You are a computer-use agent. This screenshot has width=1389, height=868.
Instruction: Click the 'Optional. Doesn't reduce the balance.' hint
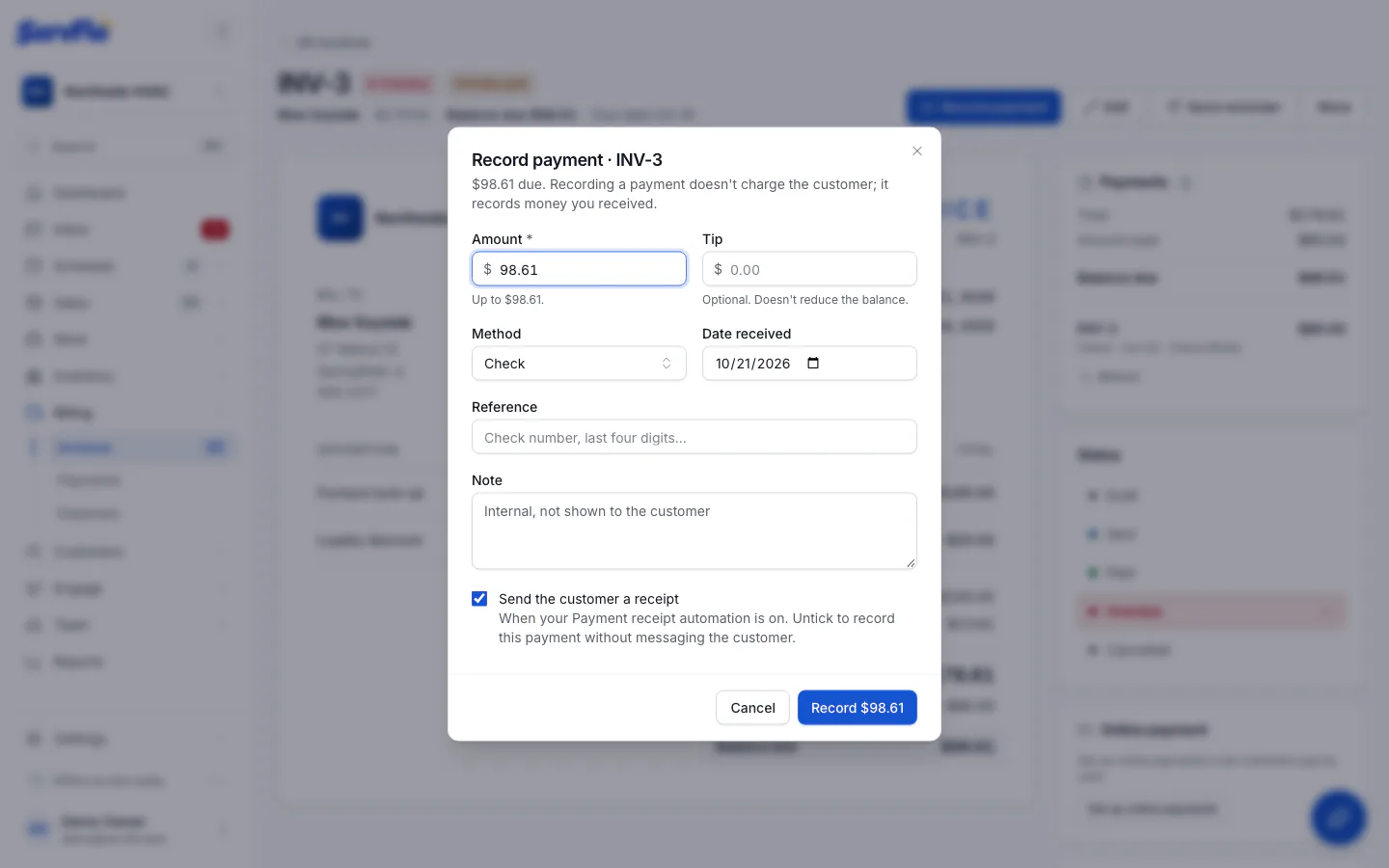click(805, 300)
